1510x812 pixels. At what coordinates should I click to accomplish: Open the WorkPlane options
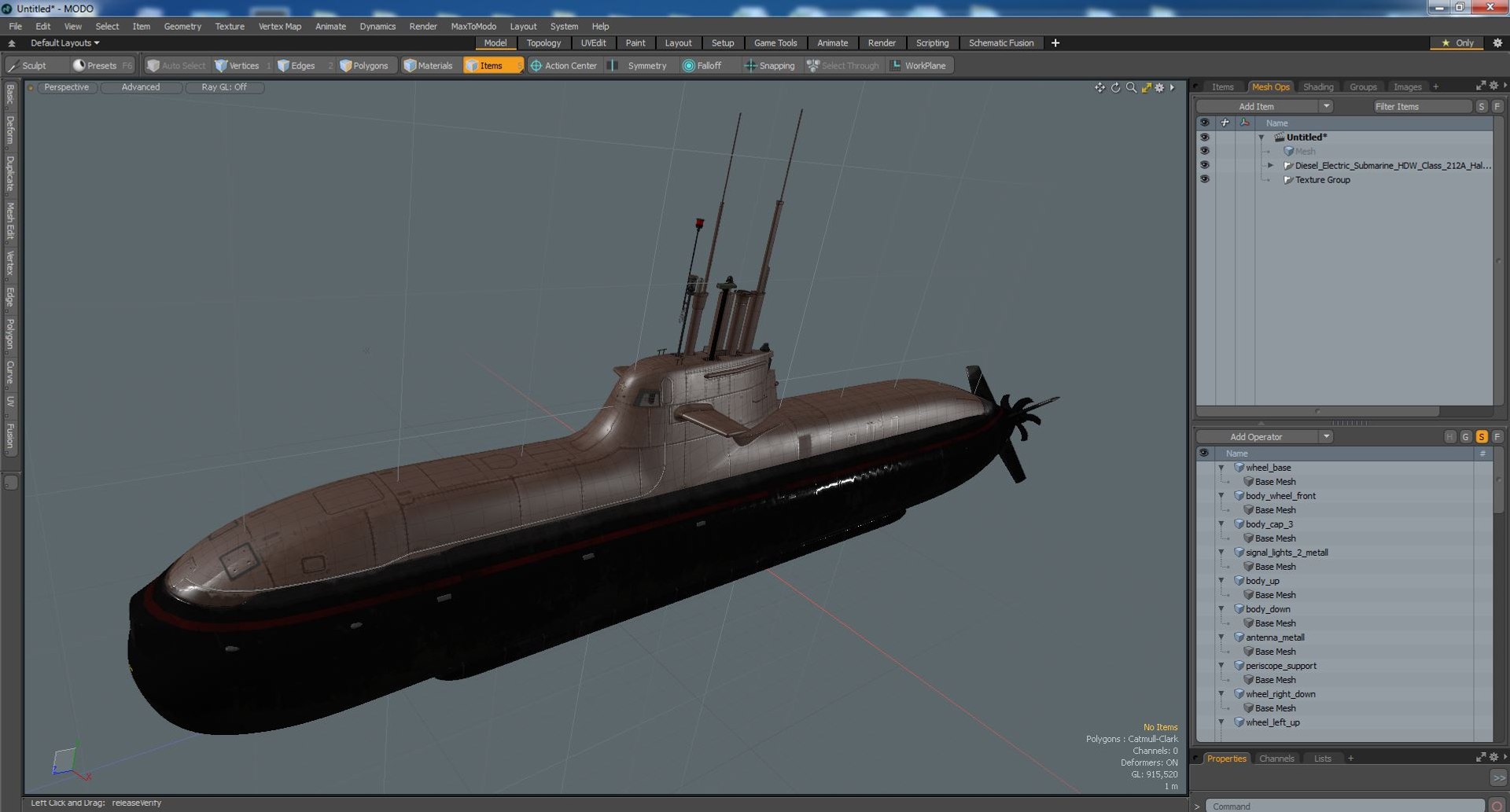919,65
